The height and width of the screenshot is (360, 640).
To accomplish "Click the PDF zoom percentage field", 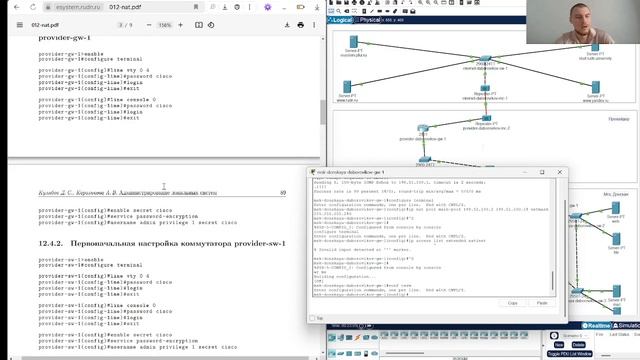I will tap(165, 25).
